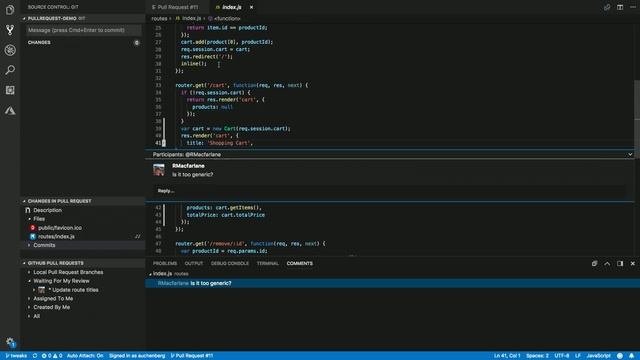The height and width of the screenshot is (360, 640).
Task: Collapse Waiting For My Review
Action: click(29, 281)
